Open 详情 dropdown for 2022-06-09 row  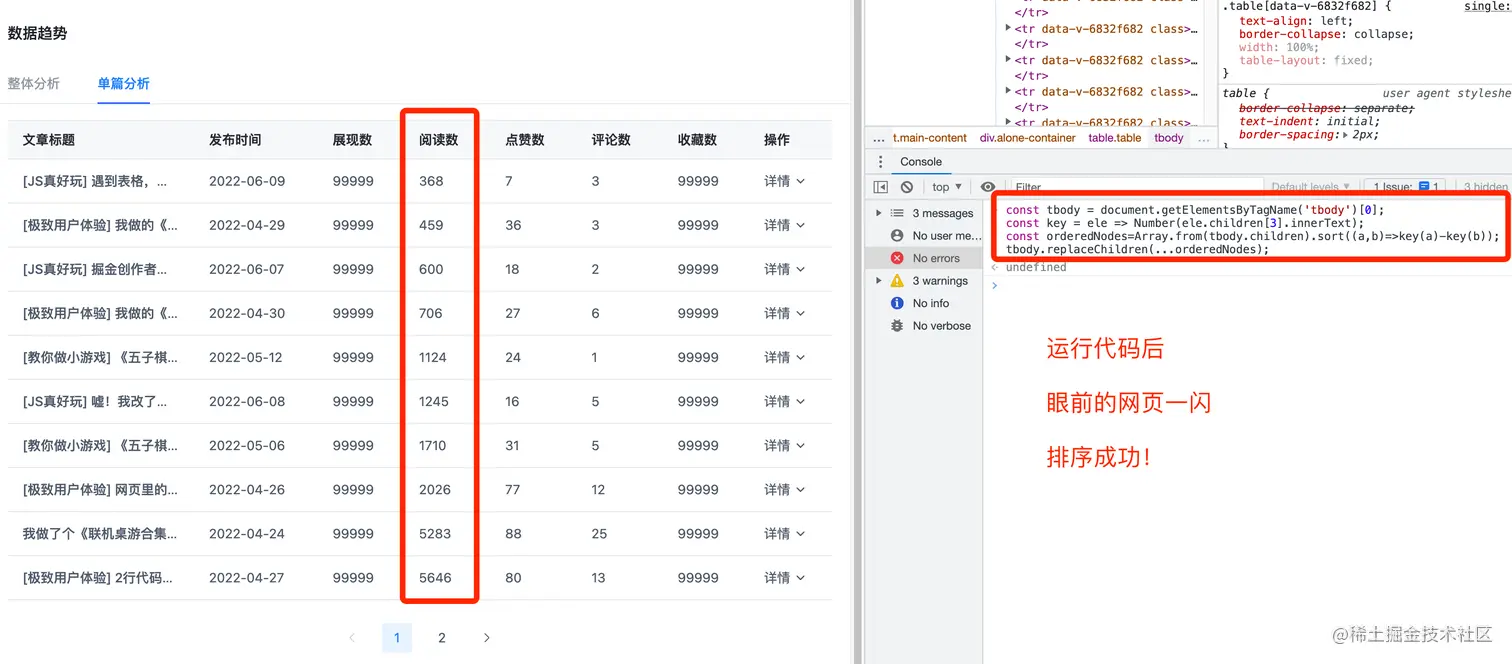(x=785, y=181)
